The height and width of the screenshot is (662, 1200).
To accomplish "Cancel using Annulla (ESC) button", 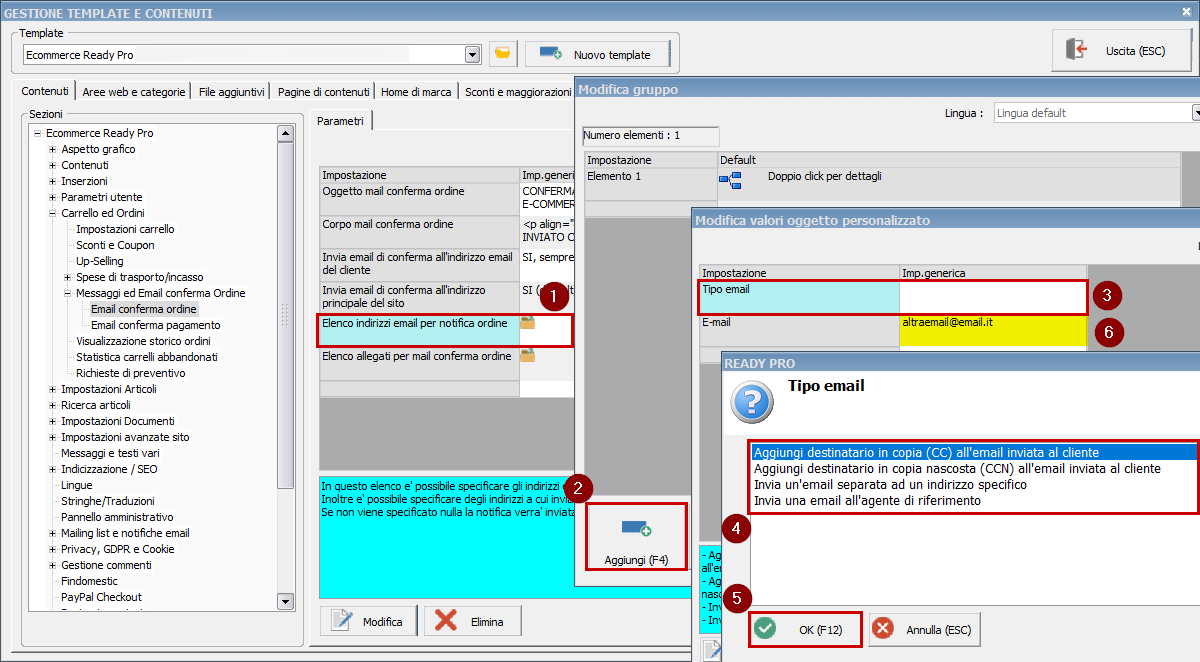I will [x=924, y=629].
